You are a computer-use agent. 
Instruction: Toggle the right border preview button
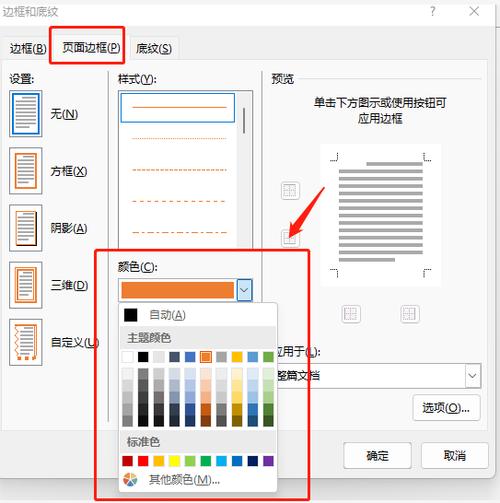click(x=409, y=314)
